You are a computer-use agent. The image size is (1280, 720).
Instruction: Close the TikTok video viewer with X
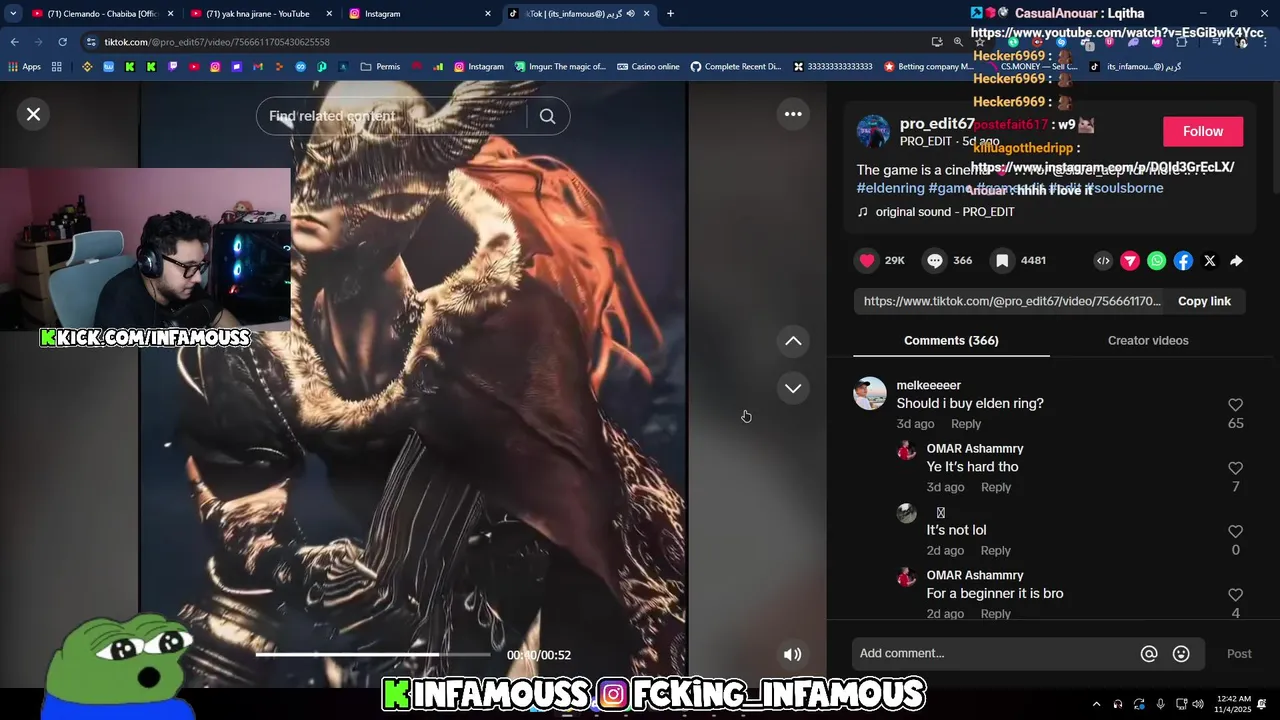click(x=33, y=114)
